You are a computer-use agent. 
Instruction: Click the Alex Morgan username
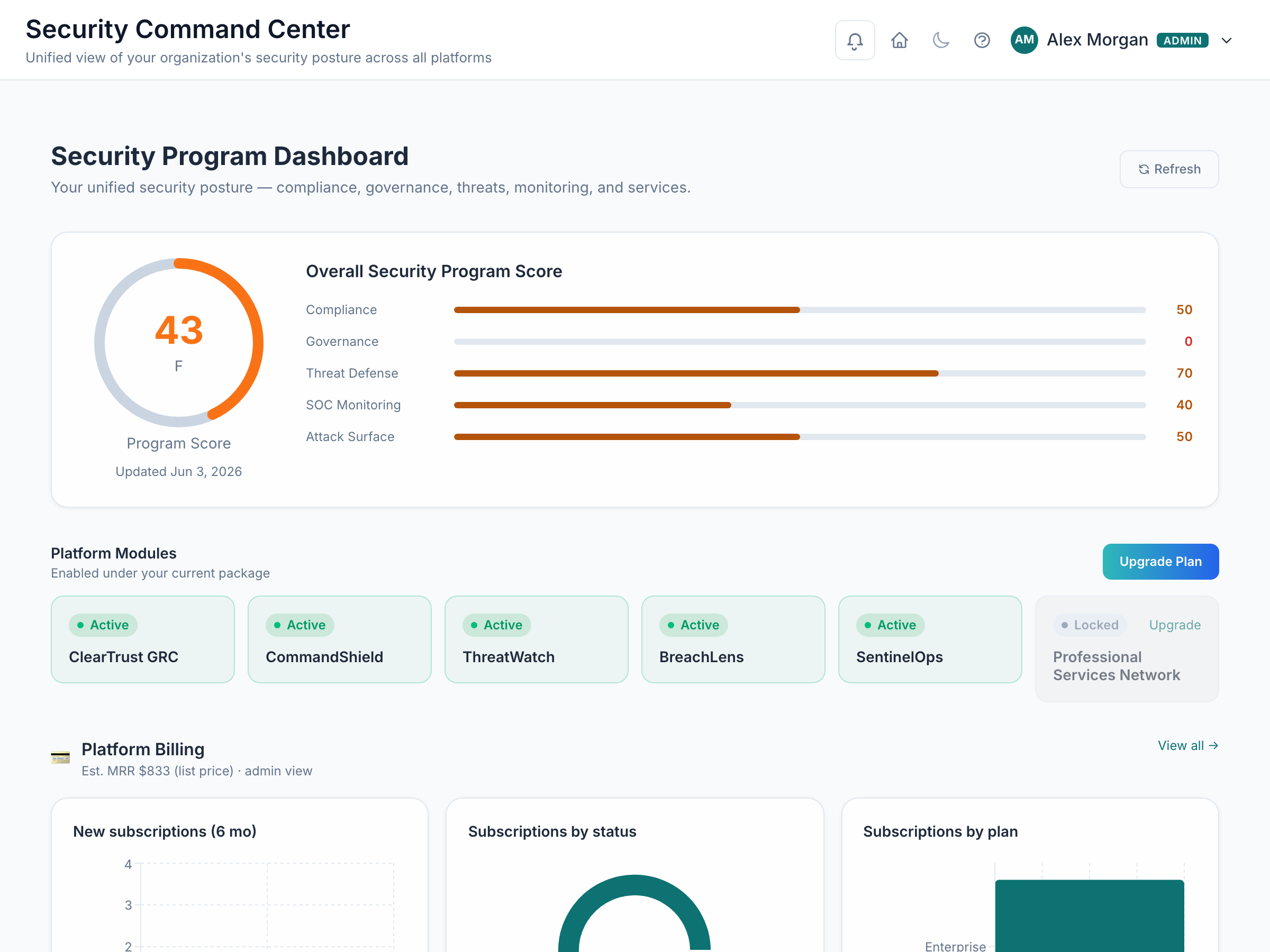coord(1097,40)
